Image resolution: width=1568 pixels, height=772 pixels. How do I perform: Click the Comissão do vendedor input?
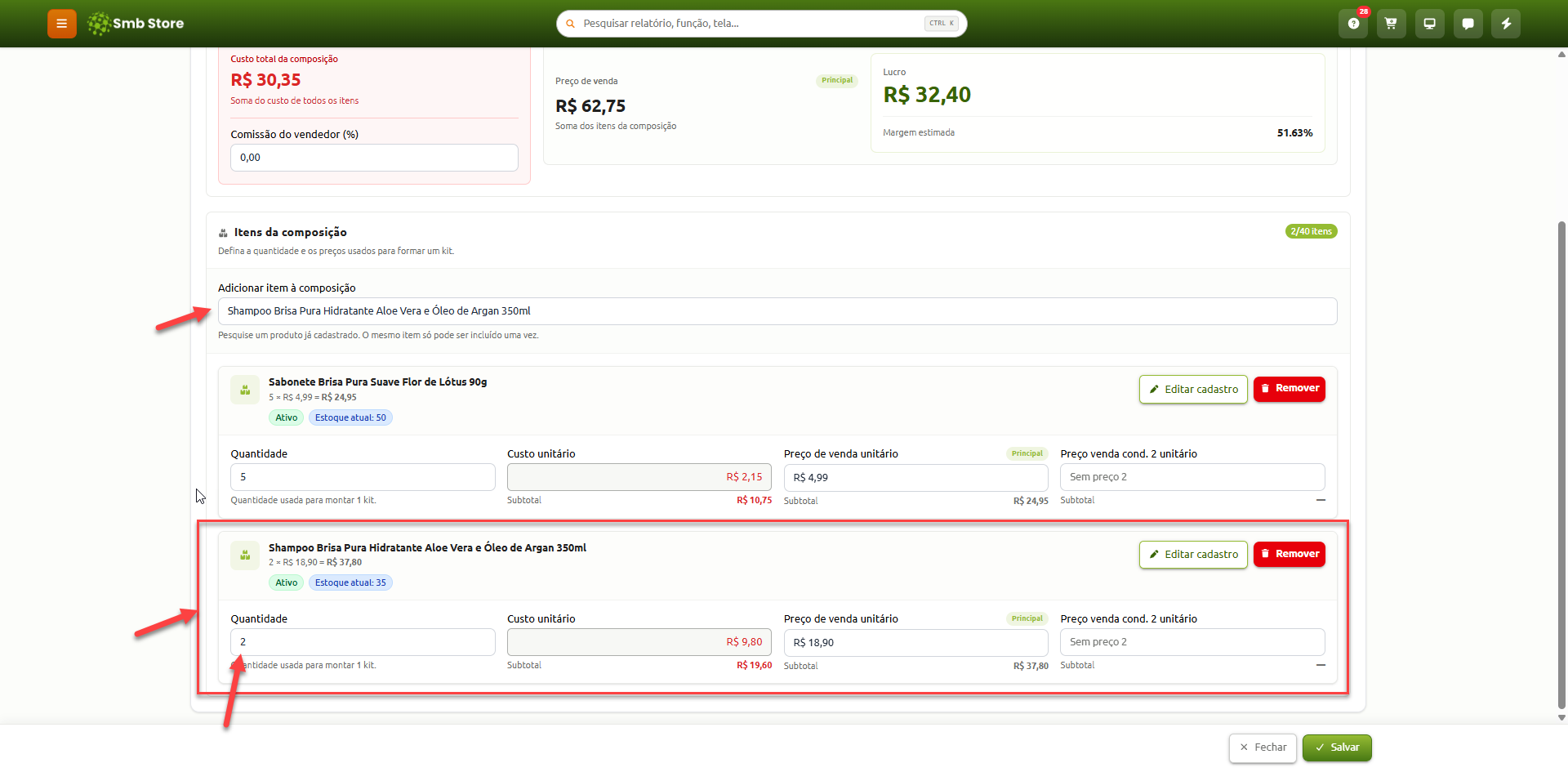coord(374,158)
